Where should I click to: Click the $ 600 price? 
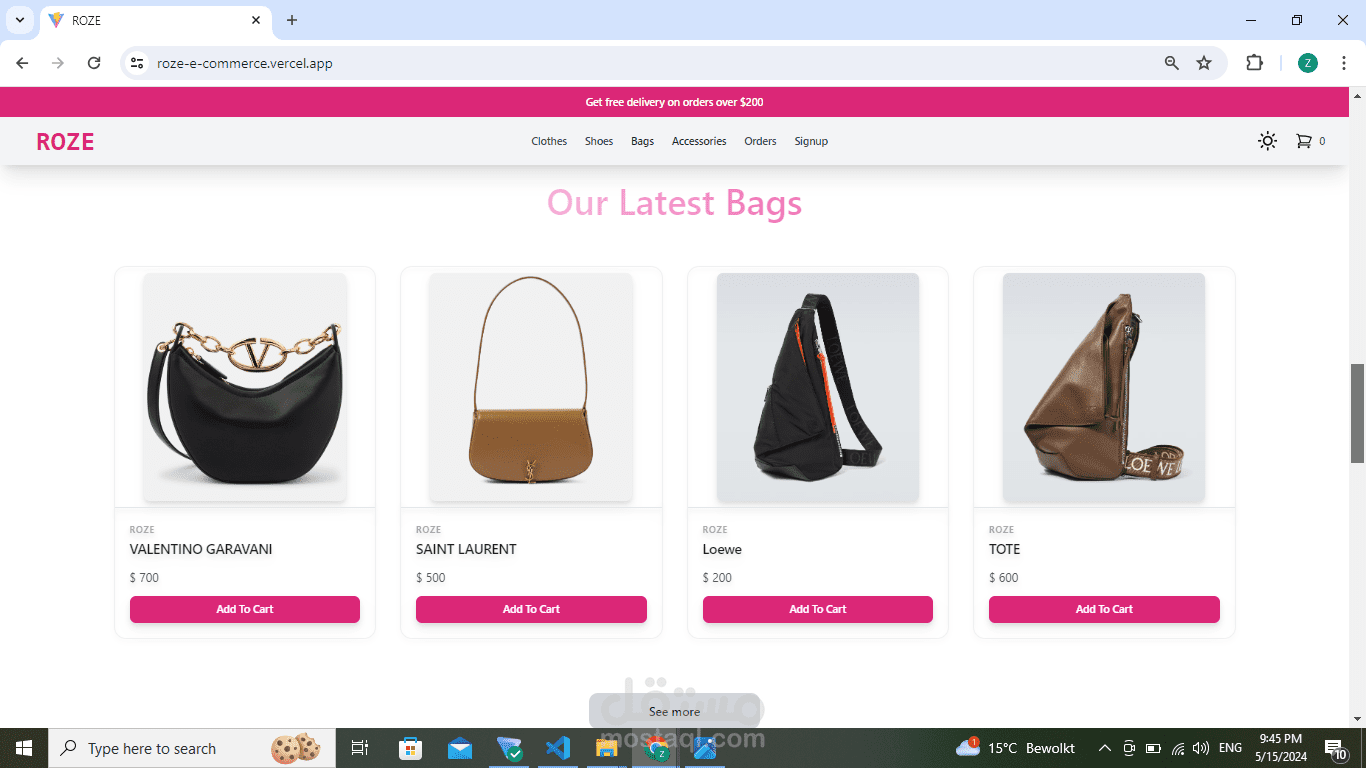pyautogui.click(x=1004, y=578)
